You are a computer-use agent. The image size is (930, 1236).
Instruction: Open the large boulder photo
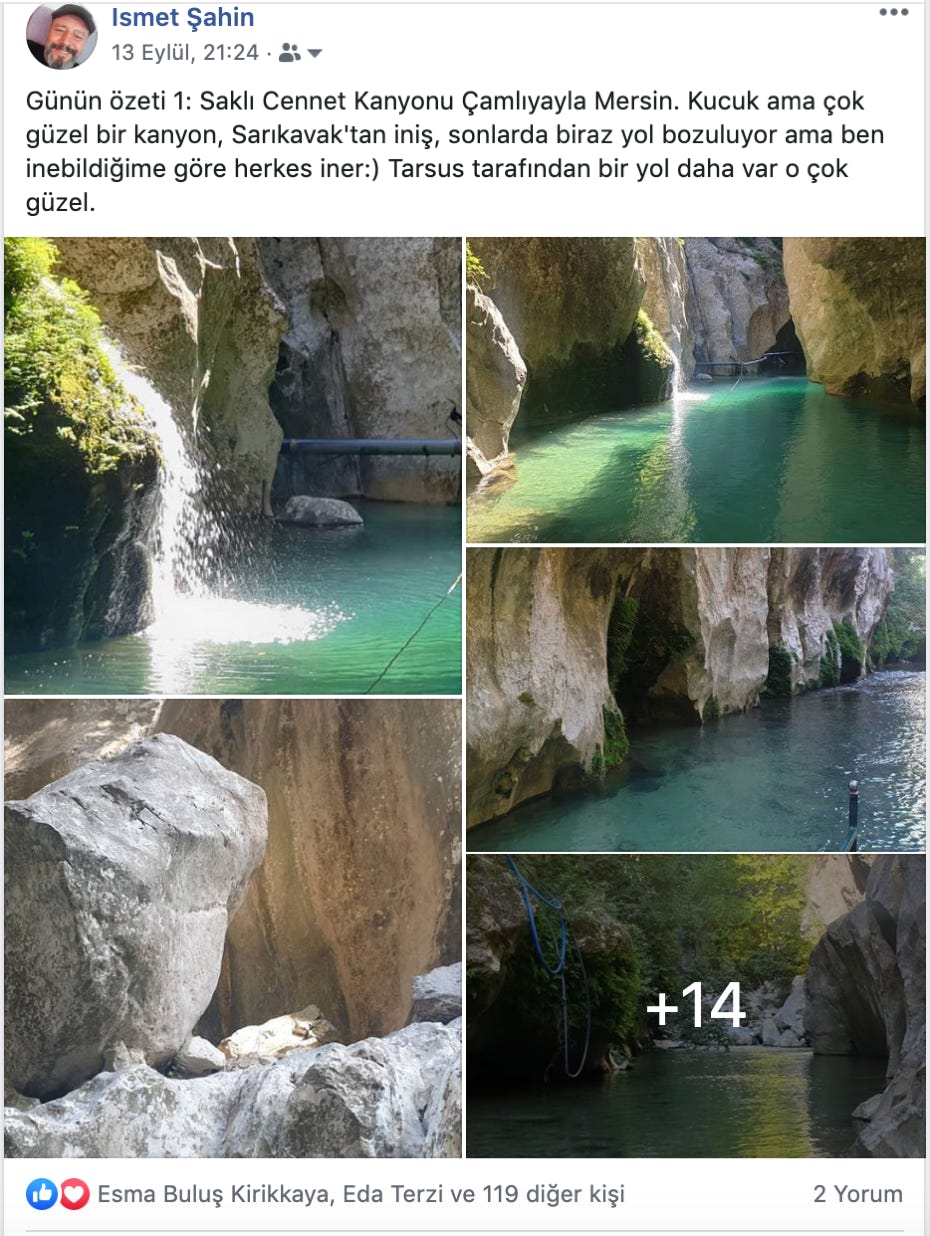(x=233, y=928)
